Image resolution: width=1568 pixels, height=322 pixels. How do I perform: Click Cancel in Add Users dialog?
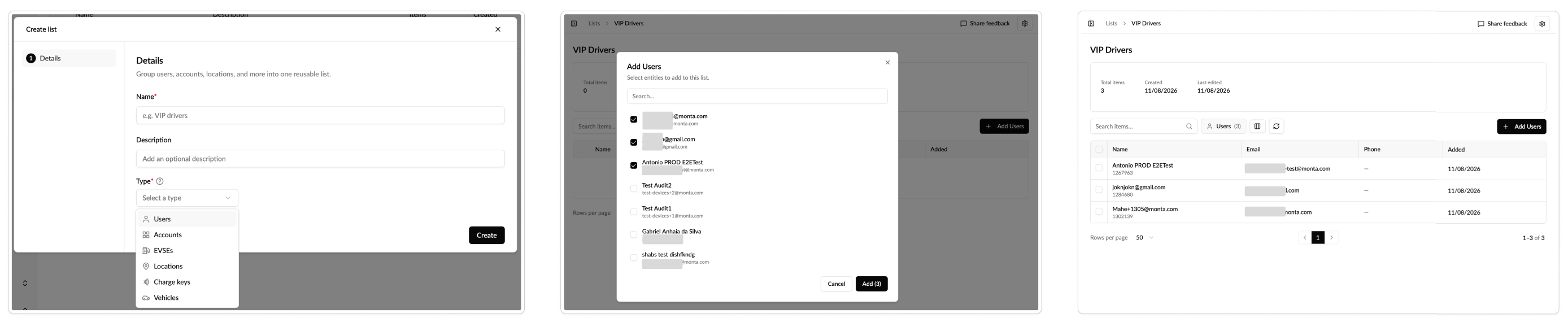click(x=837, y=284)
